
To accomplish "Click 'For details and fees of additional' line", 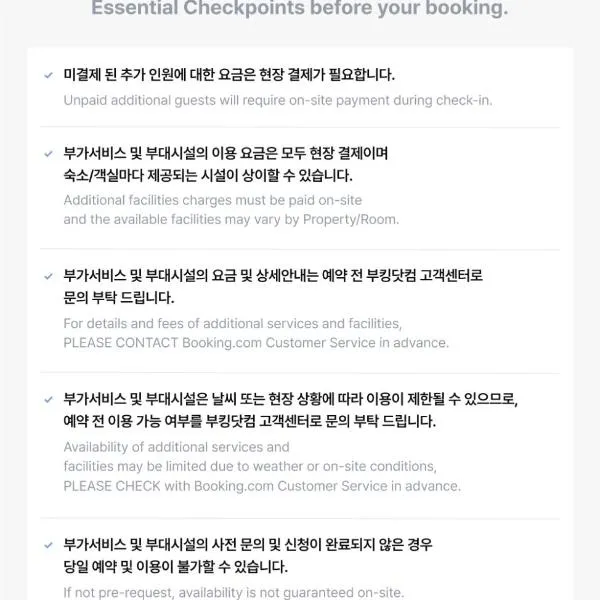I will 233,323.
